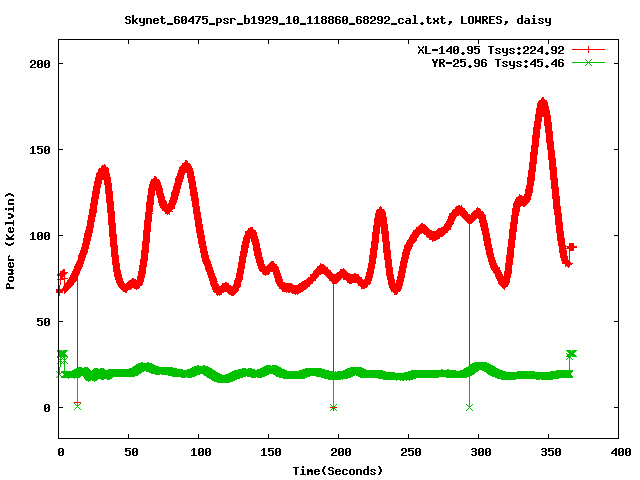The height and width of the screenshot is (480, 640).
Task: Click the x-axis tick label 50
Action: [131, 452]
